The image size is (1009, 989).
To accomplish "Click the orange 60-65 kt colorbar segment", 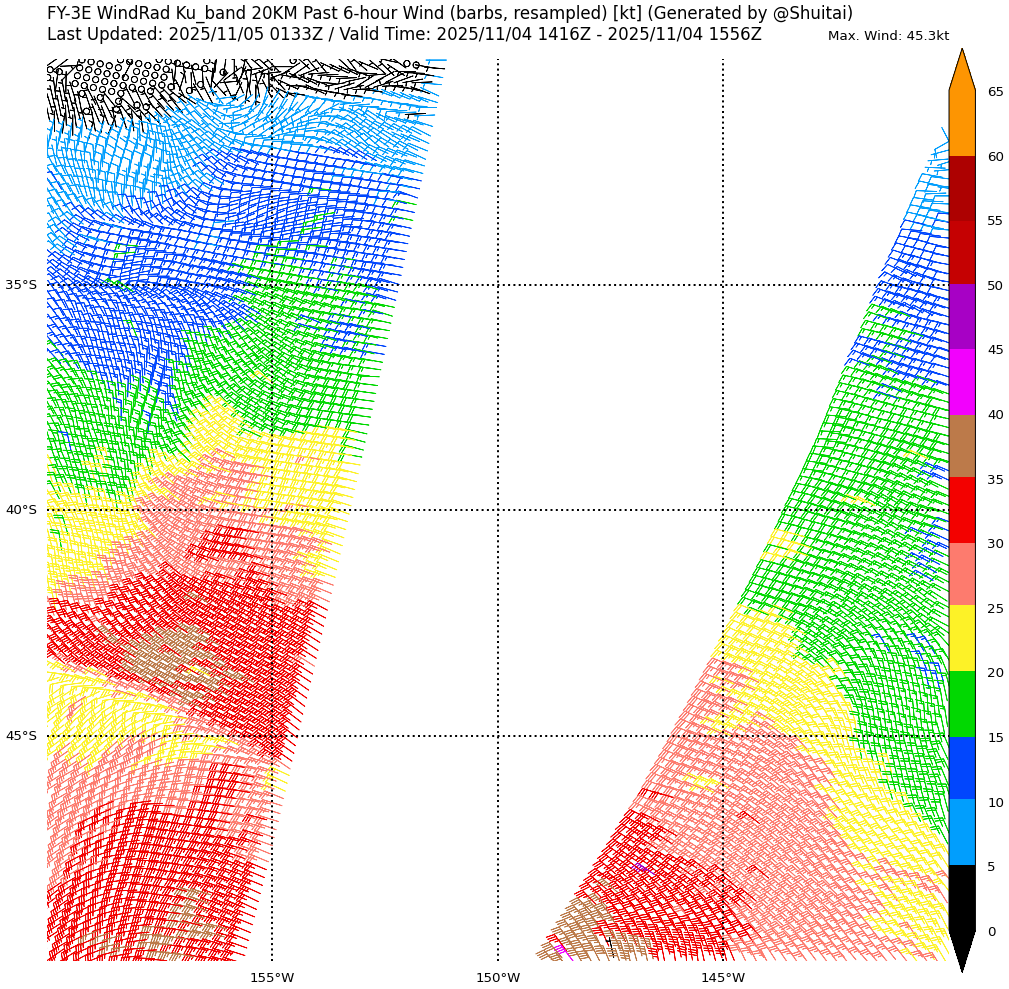I will click(961, 124).
